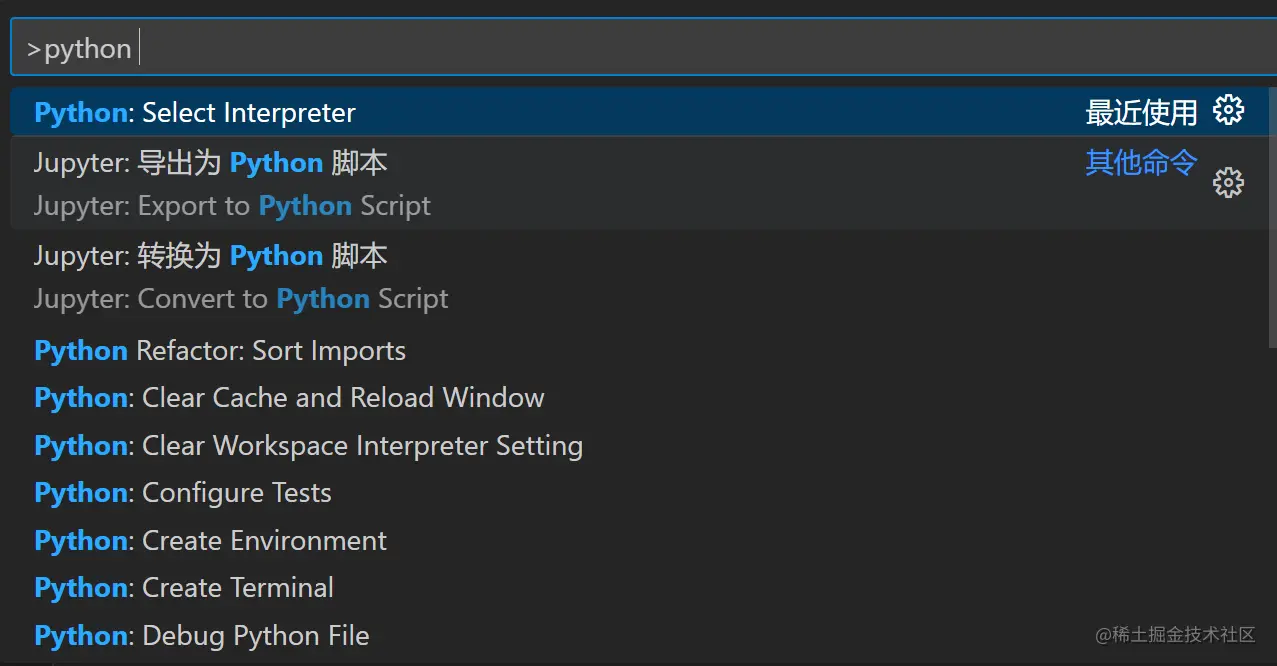Choose Jupyter: Export to Python Script command
Image resolution: width=1277 pixels, height=666 pixels.
(x=639, y=183)
